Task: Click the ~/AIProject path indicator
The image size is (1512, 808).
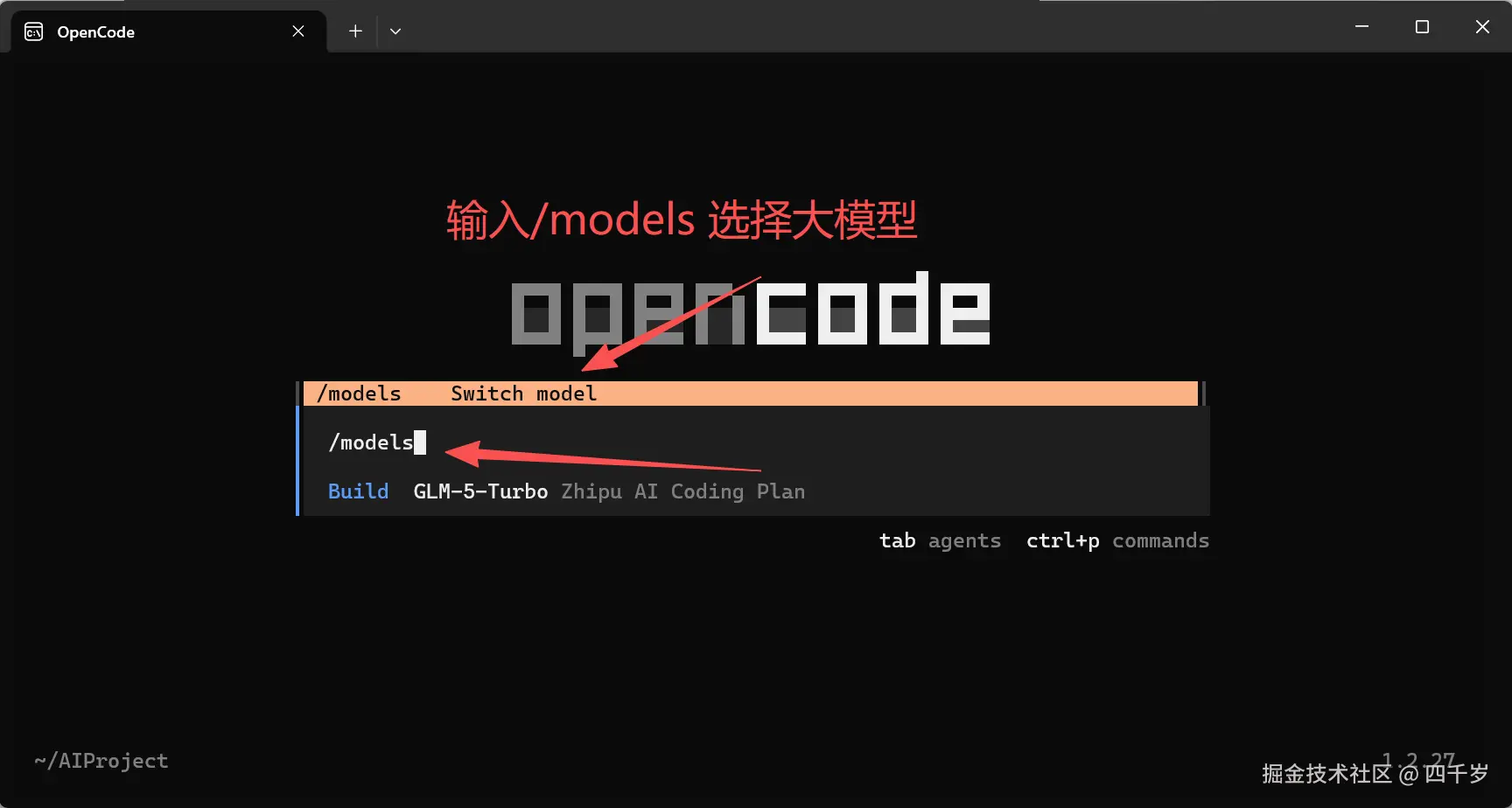Action: pos(101,760)
